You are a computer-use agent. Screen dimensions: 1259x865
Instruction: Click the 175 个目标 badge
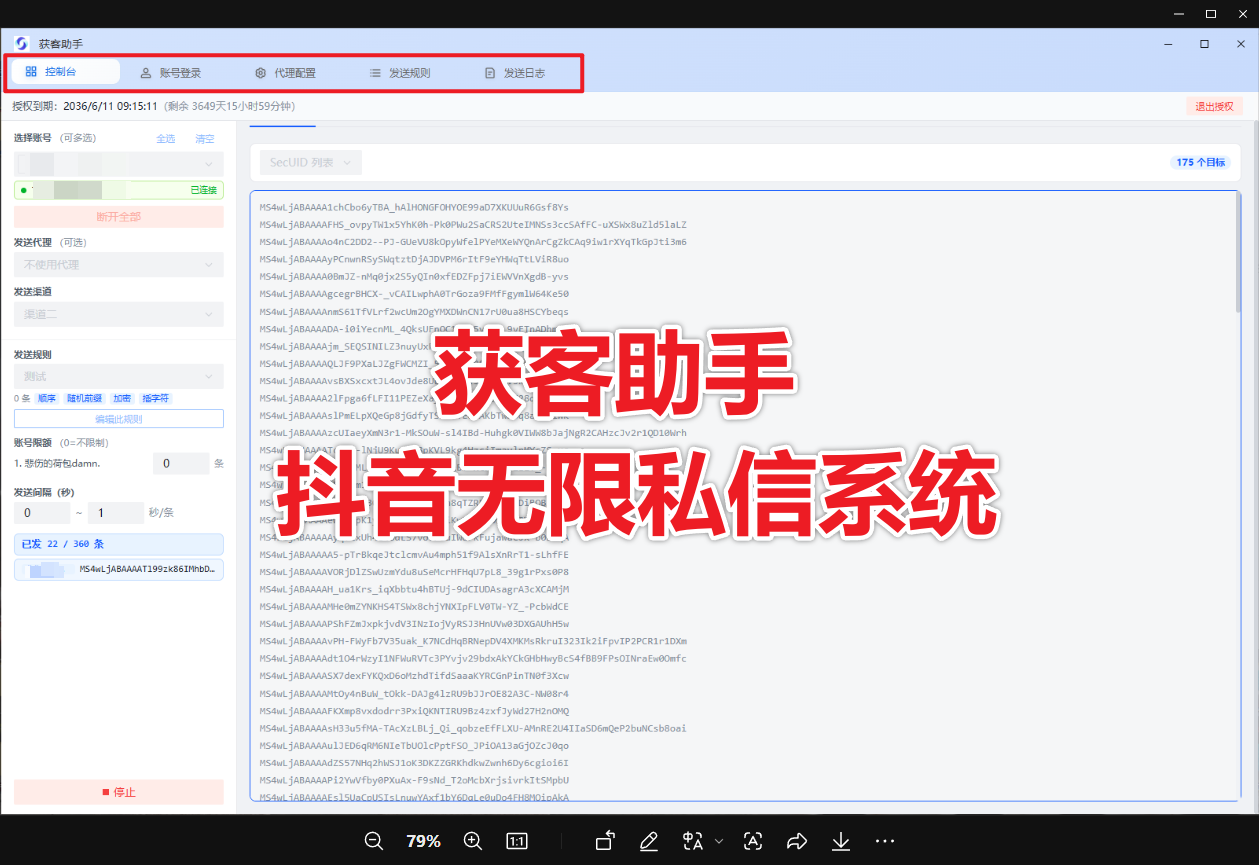pos(1200,162)
